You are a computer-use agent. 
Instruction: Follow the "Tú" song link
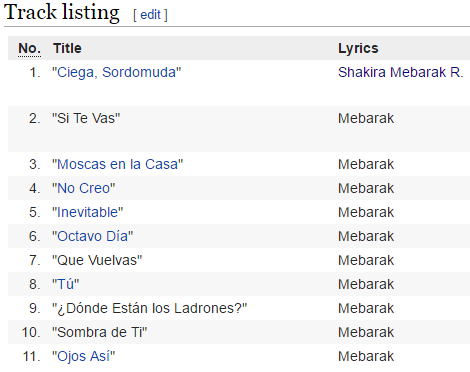(65, 284)
